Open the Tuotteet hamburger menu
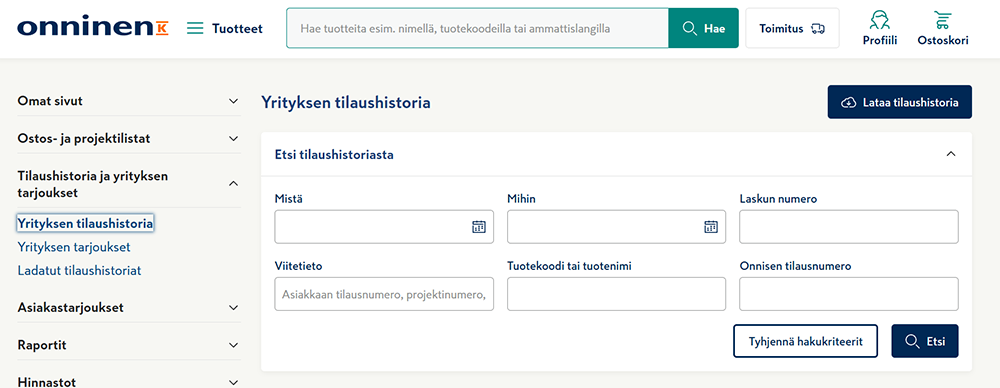 (x=224, y=28)
